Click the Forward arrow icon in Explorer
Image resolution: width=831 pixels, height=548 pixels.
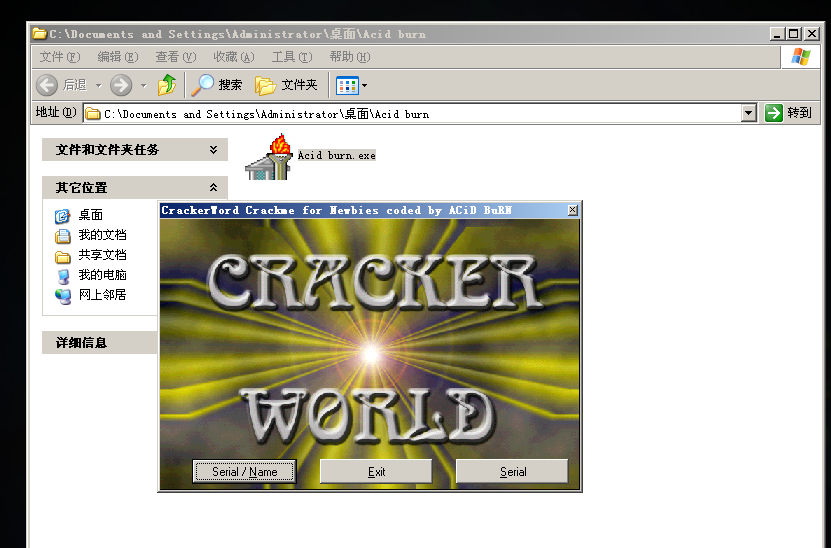click(121, 85)
